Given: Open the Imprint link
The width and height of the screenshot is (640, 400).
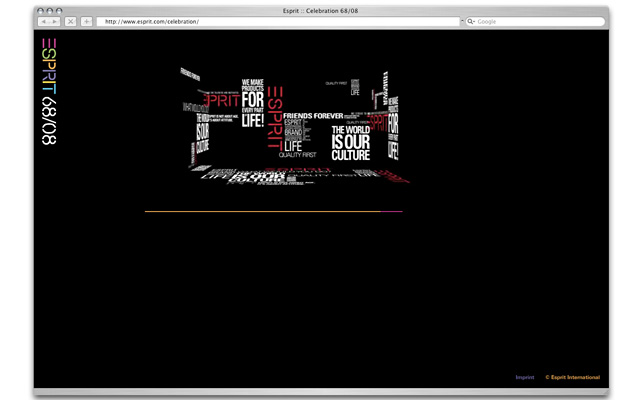Looking at the screenshot, I should coord(525,377).
